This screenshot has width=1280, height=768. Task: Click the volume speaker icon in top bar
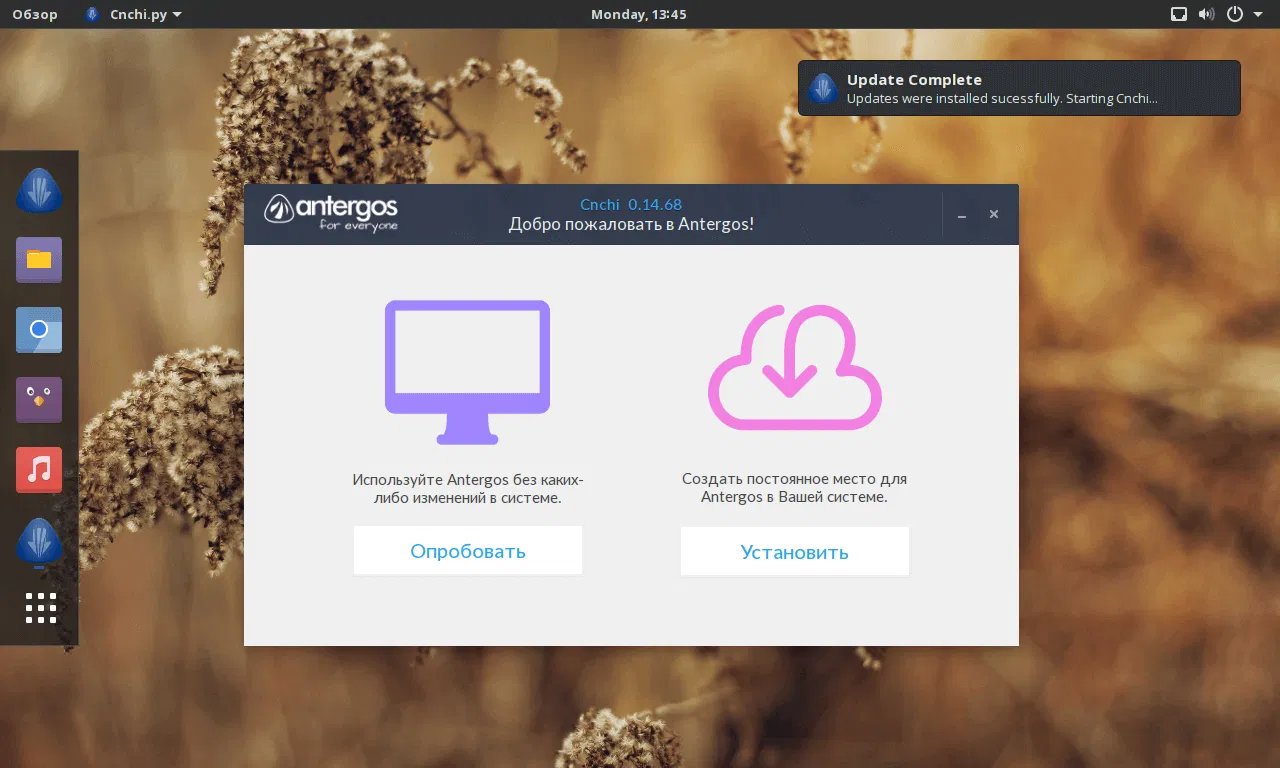click(x=1207, y=15)
